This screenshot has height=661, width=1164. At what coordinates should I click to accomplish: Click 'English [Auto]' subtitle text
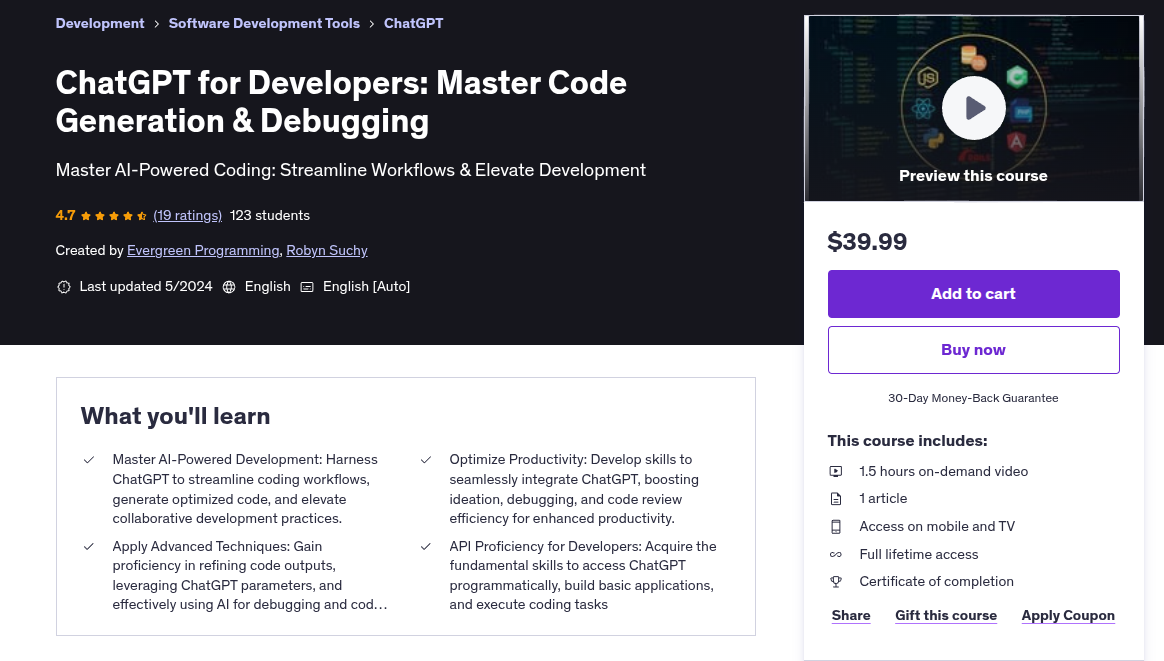click(366, 287)
